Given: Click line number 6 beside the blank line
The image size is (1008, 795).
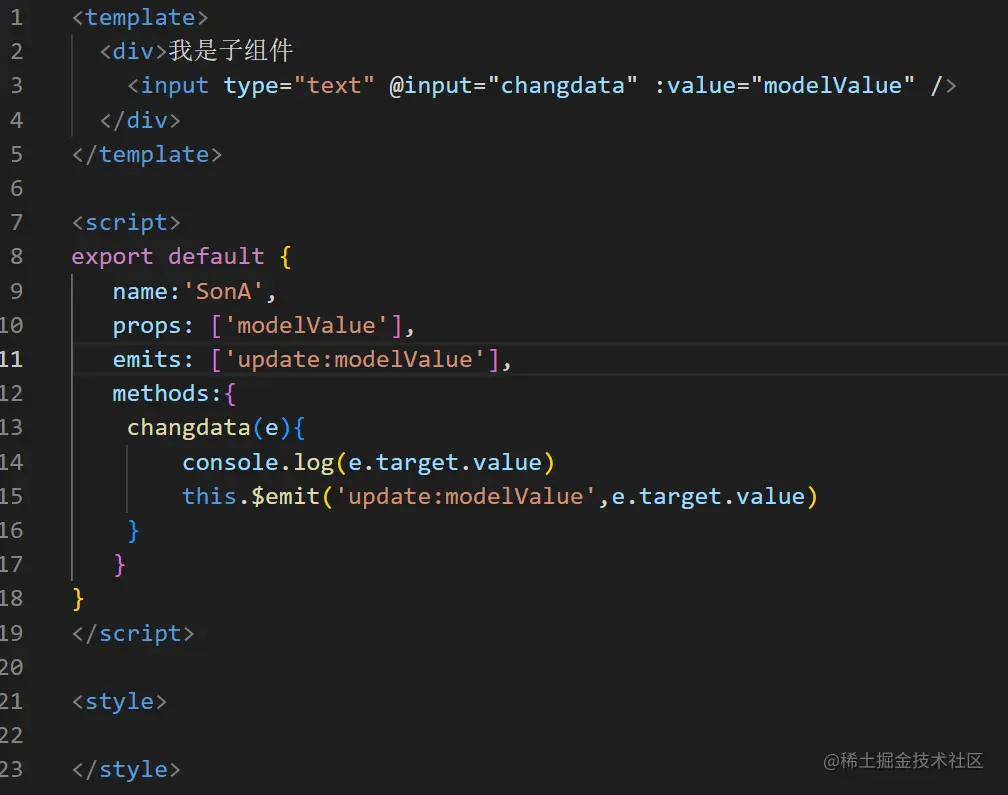Looking at the screenshot, I should tap(16, 188).
